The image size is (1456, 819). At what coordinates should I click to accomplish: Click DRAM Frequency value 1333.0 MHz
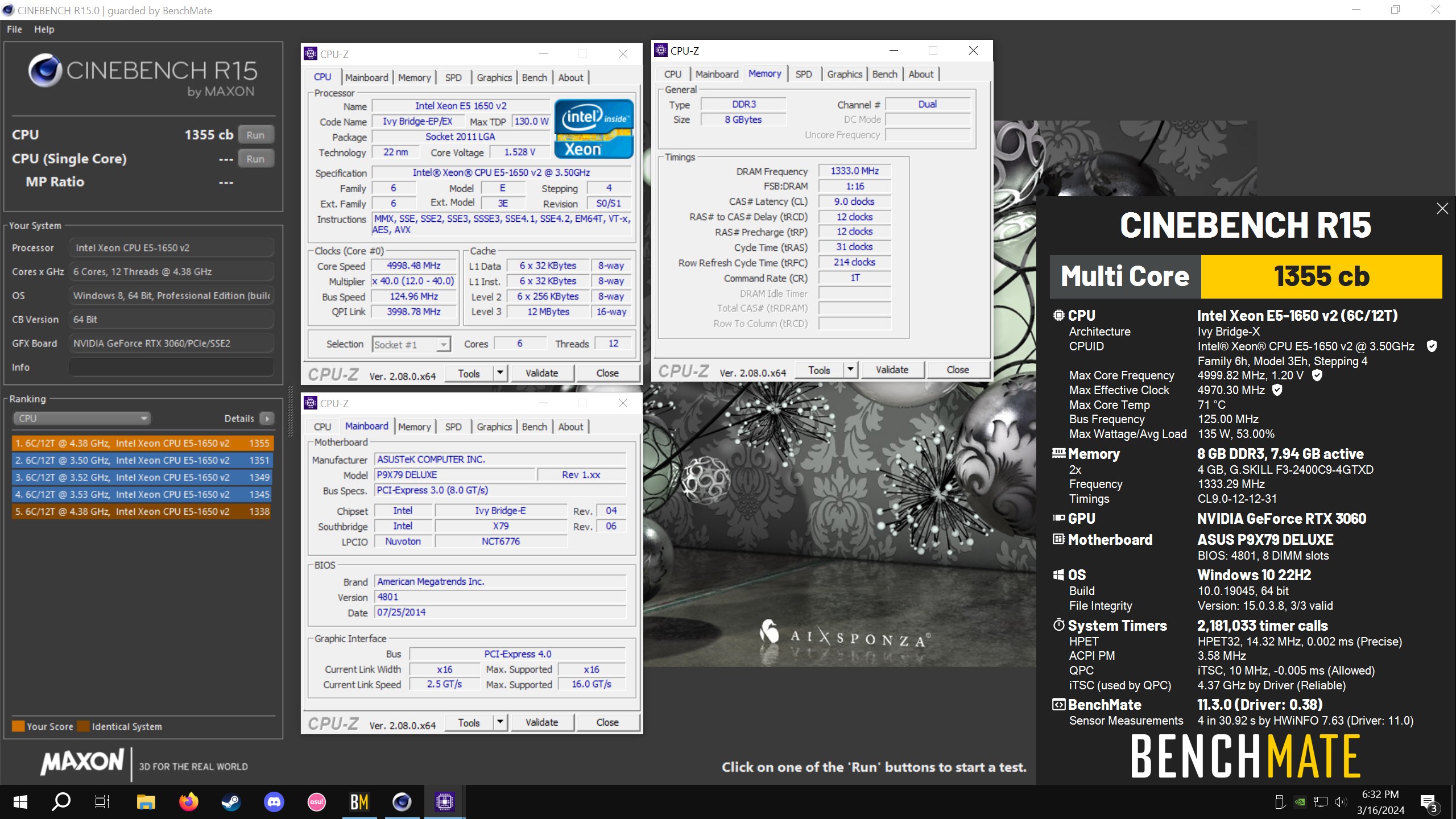coord(854,171)
